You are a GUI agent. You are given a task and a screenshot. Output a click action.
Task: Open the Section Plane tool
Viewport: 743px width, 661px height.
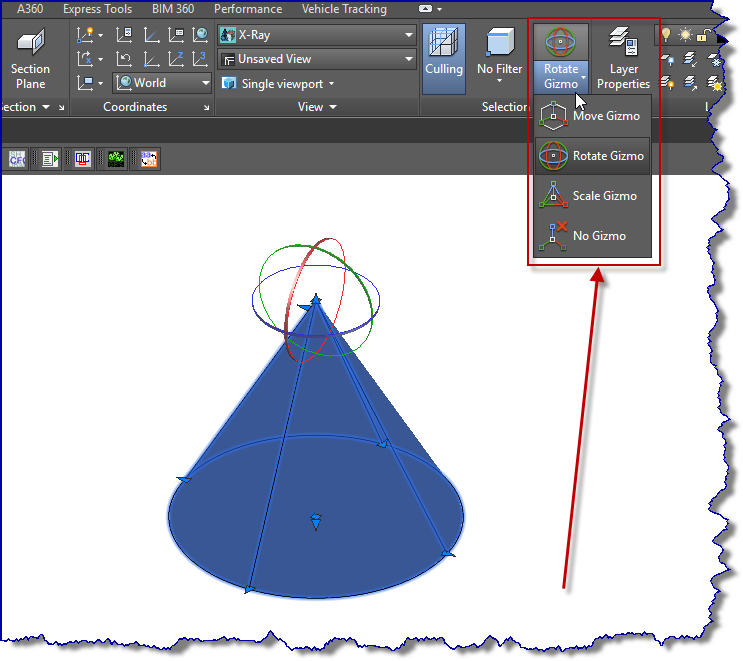tap(30, 59)
